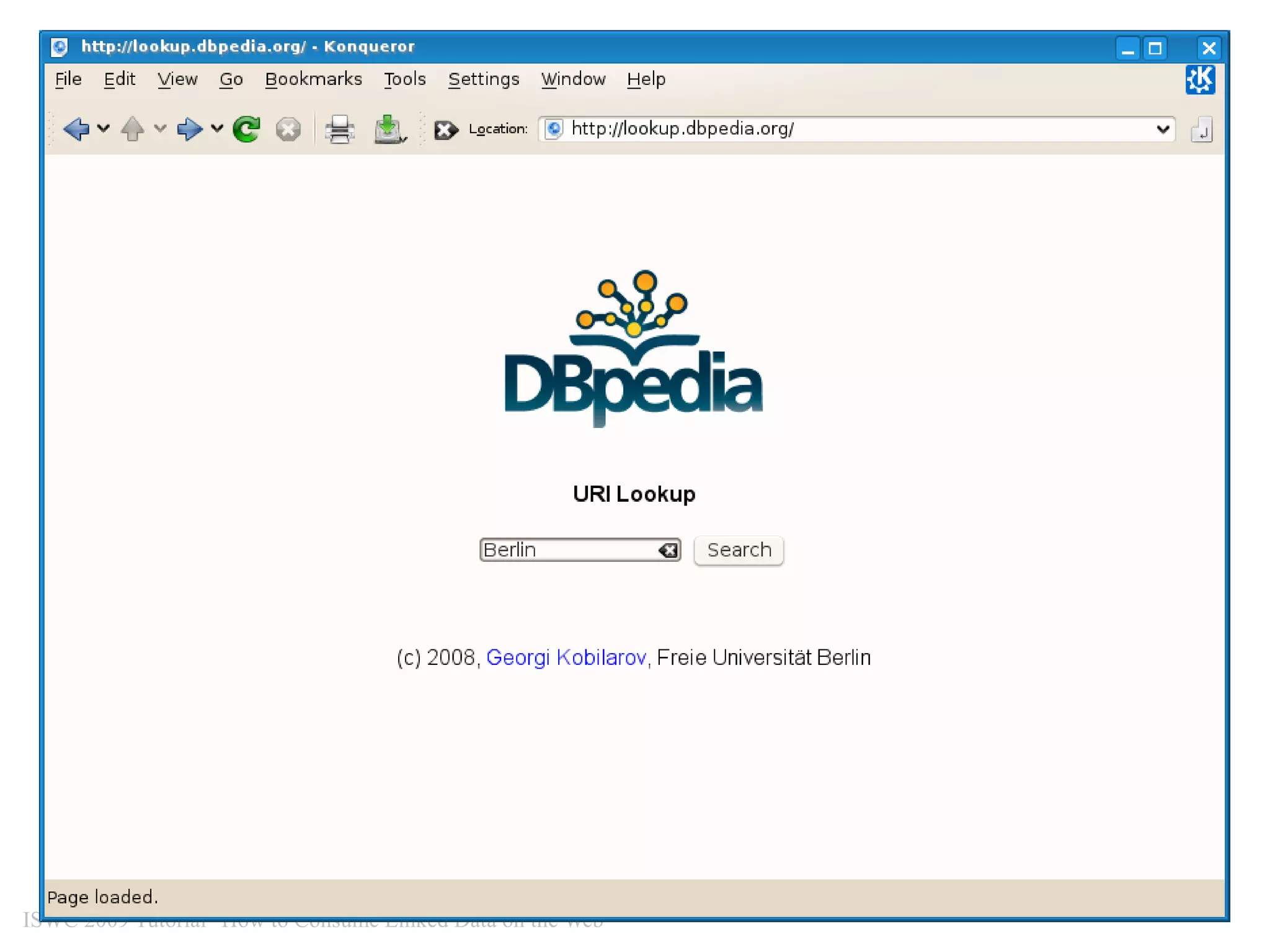The width and height of the screenshot is (1270, 952).
Task: Clear the Berlin search text with the X icon
Action: [x=668, y=550]
